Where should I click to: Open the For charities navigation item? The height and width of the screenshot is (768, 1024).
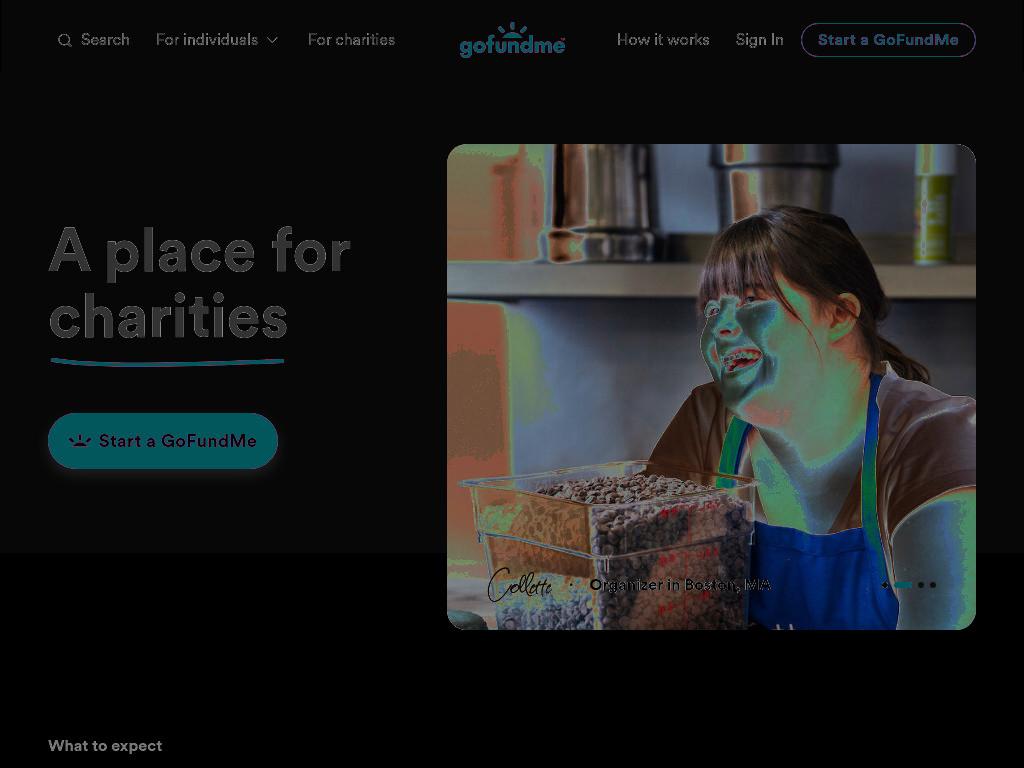351,40
